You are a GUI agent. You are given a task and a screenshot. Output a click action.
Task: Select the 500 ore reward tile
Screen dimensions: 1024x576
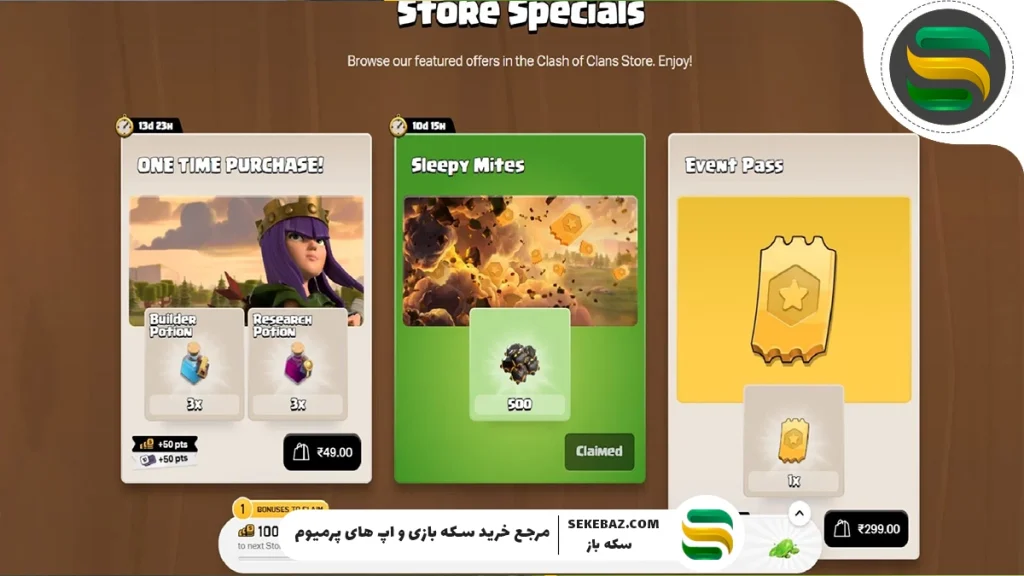(x=520, y=364)
